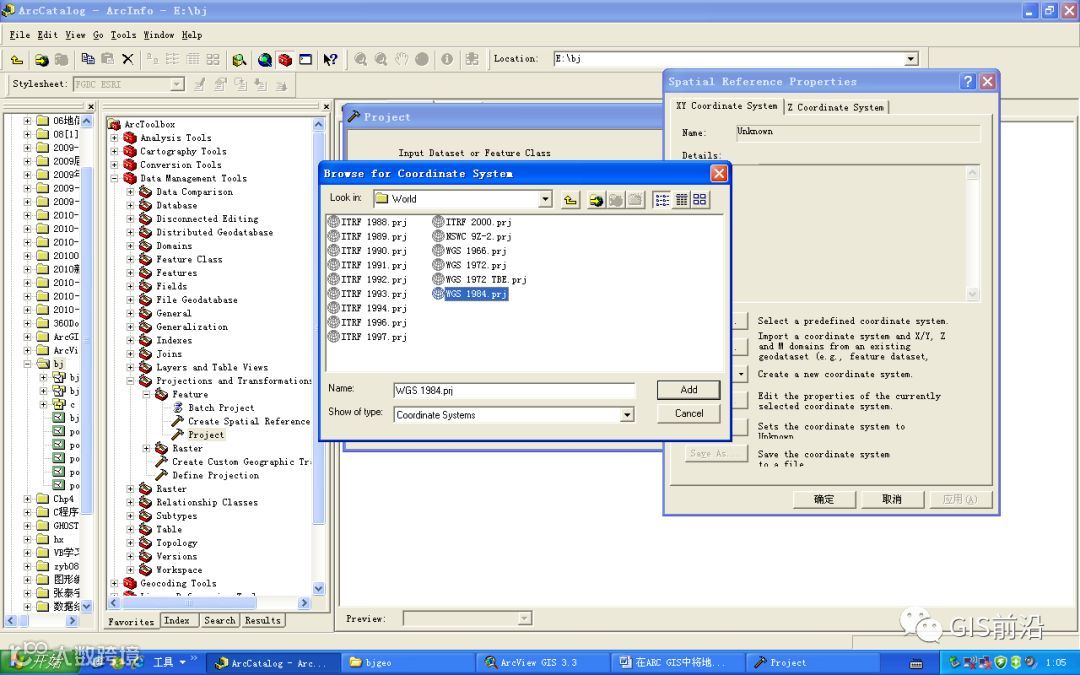Image resolution: width=1080 pixels, height=675 pixels.
Task: Select ITRF 1988.prj file
Action: [x=367, y=222]
